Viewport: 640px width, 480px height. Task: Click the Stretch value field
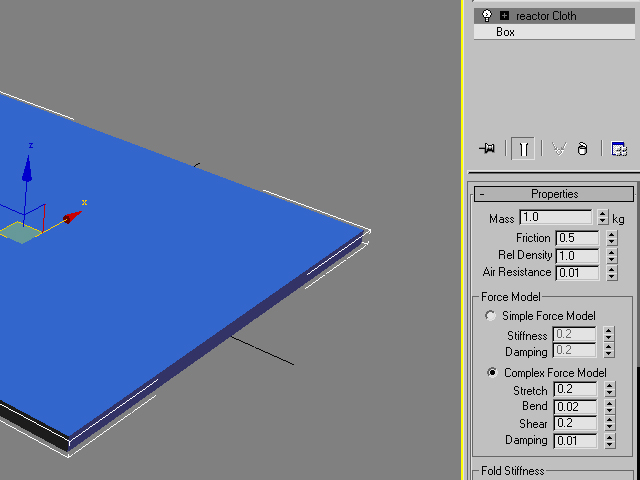pyautogui.click(x=576, y=390)
